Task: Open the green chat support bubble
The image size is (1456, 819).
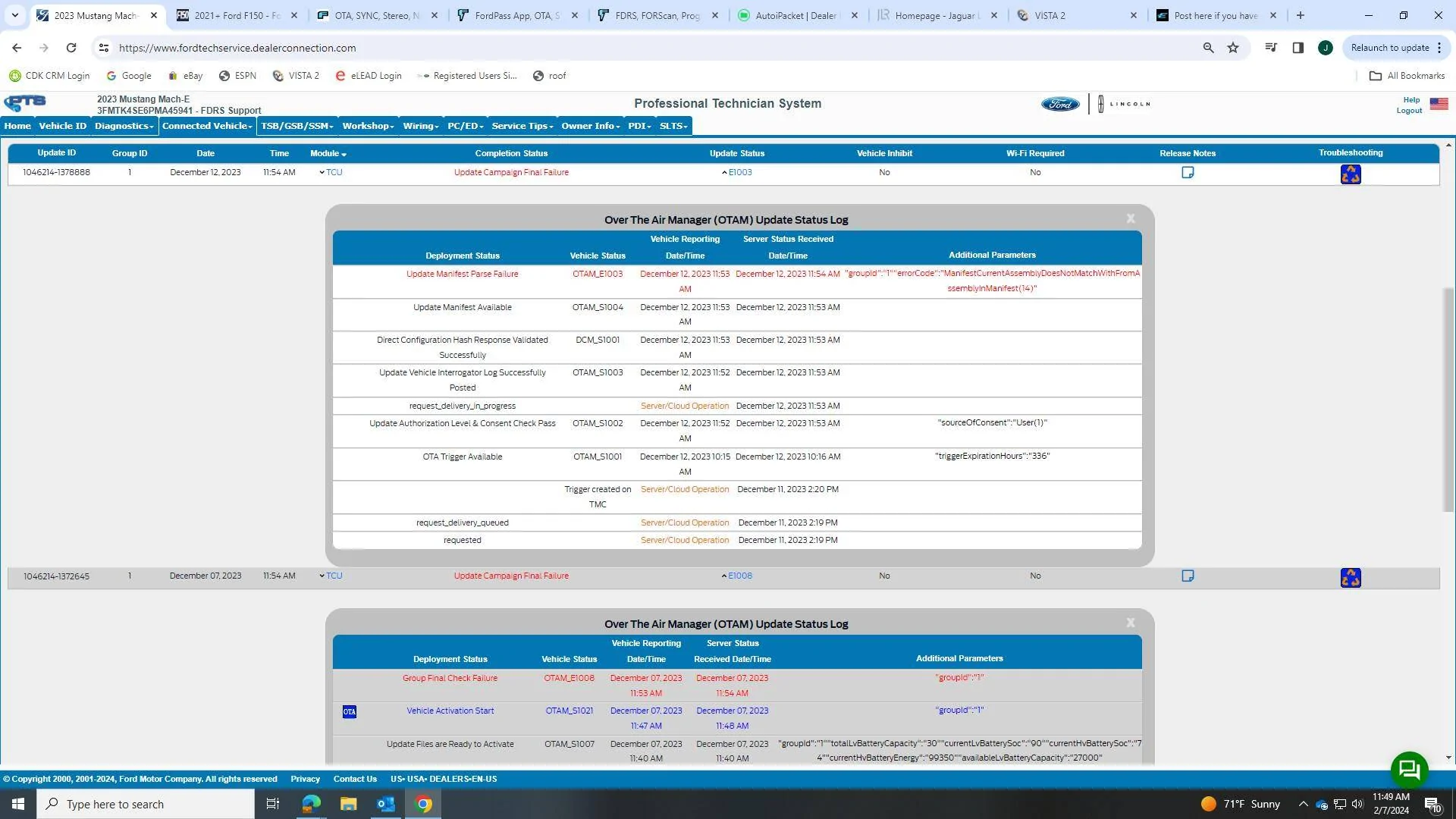Action: [x=1409, y=770]
